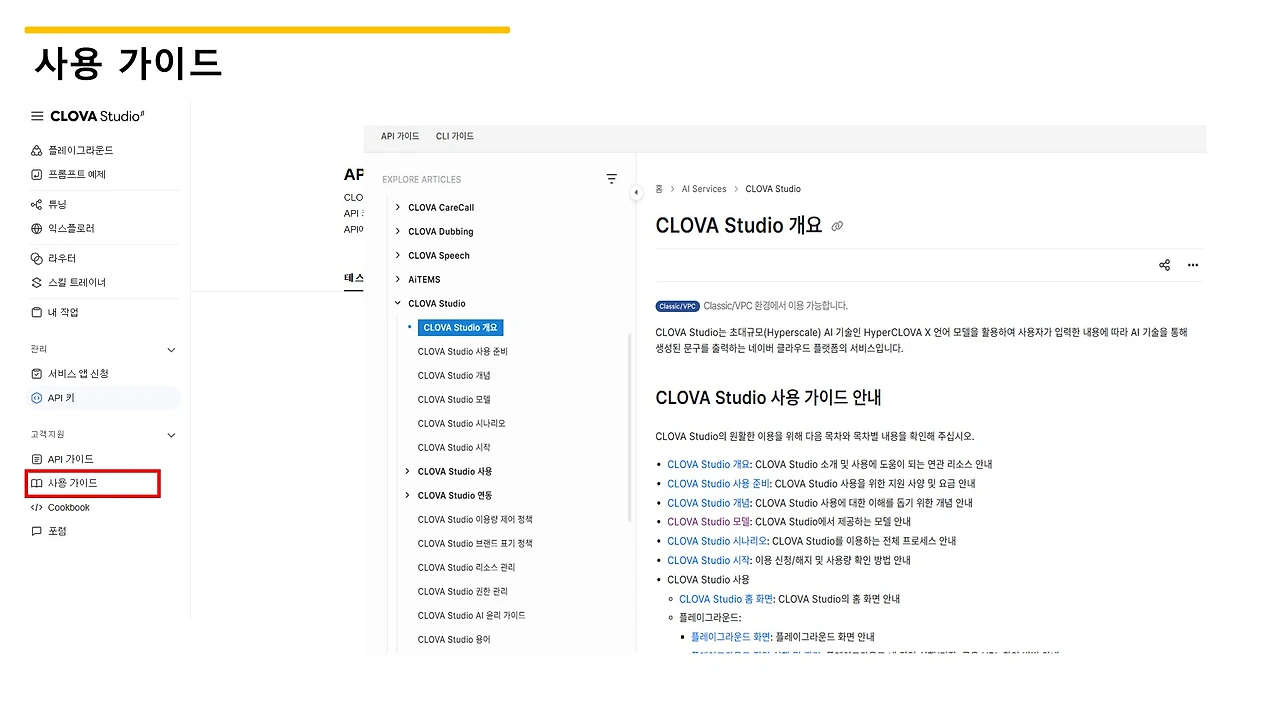Open 포럼 in the left sidebar
This screenshot has width=1280, height=720.
pyautogui.click(x=48, y=531)
